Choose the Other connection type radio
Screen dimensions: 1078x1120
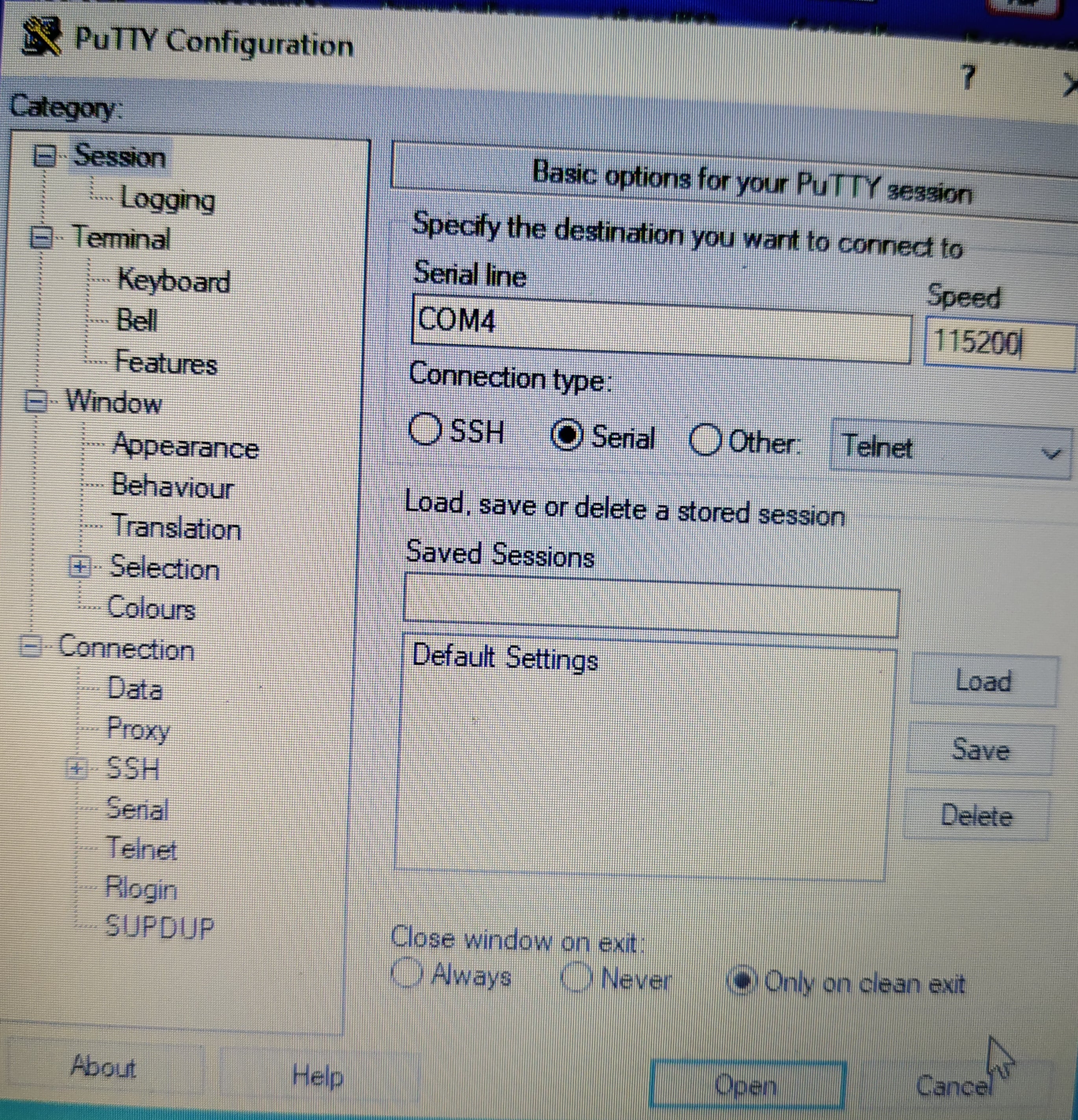coord(704,440)
